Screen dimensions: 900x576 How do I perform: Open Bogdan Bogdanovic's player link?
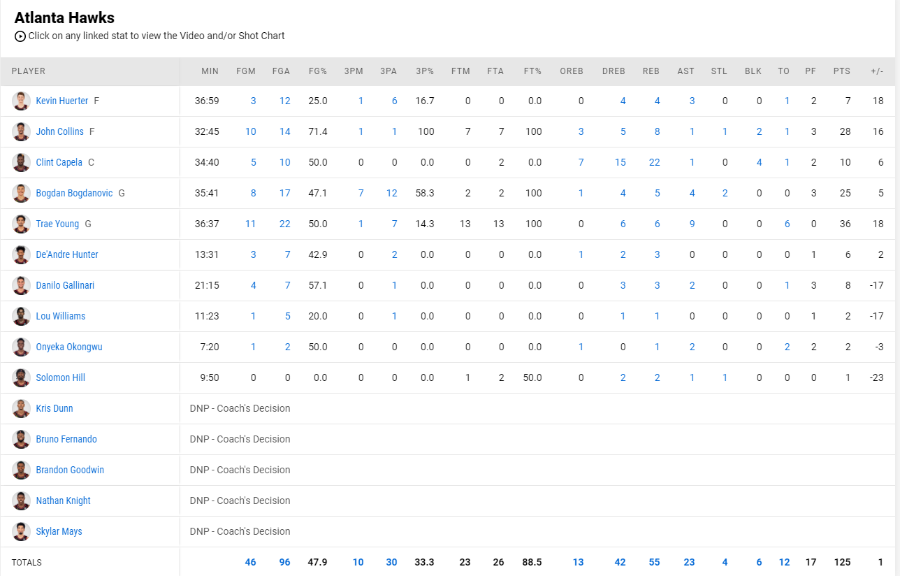coord(74,193)
